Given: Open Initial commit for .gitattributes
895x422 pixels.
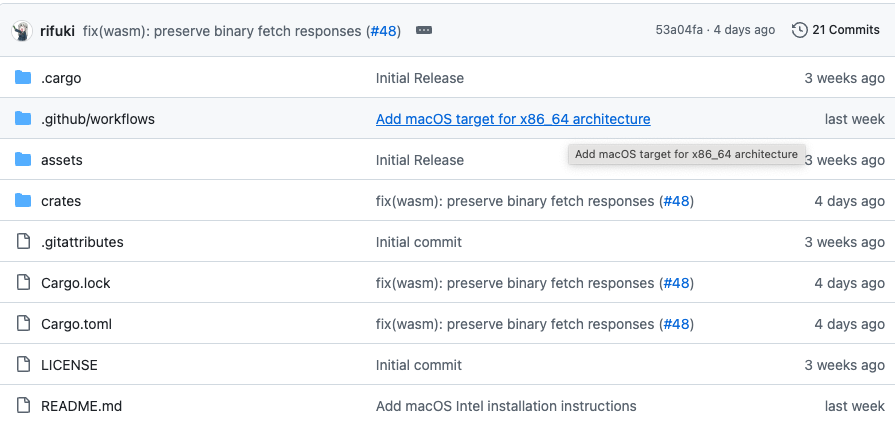Looking at the screenshot, I should tap(418, 242).
